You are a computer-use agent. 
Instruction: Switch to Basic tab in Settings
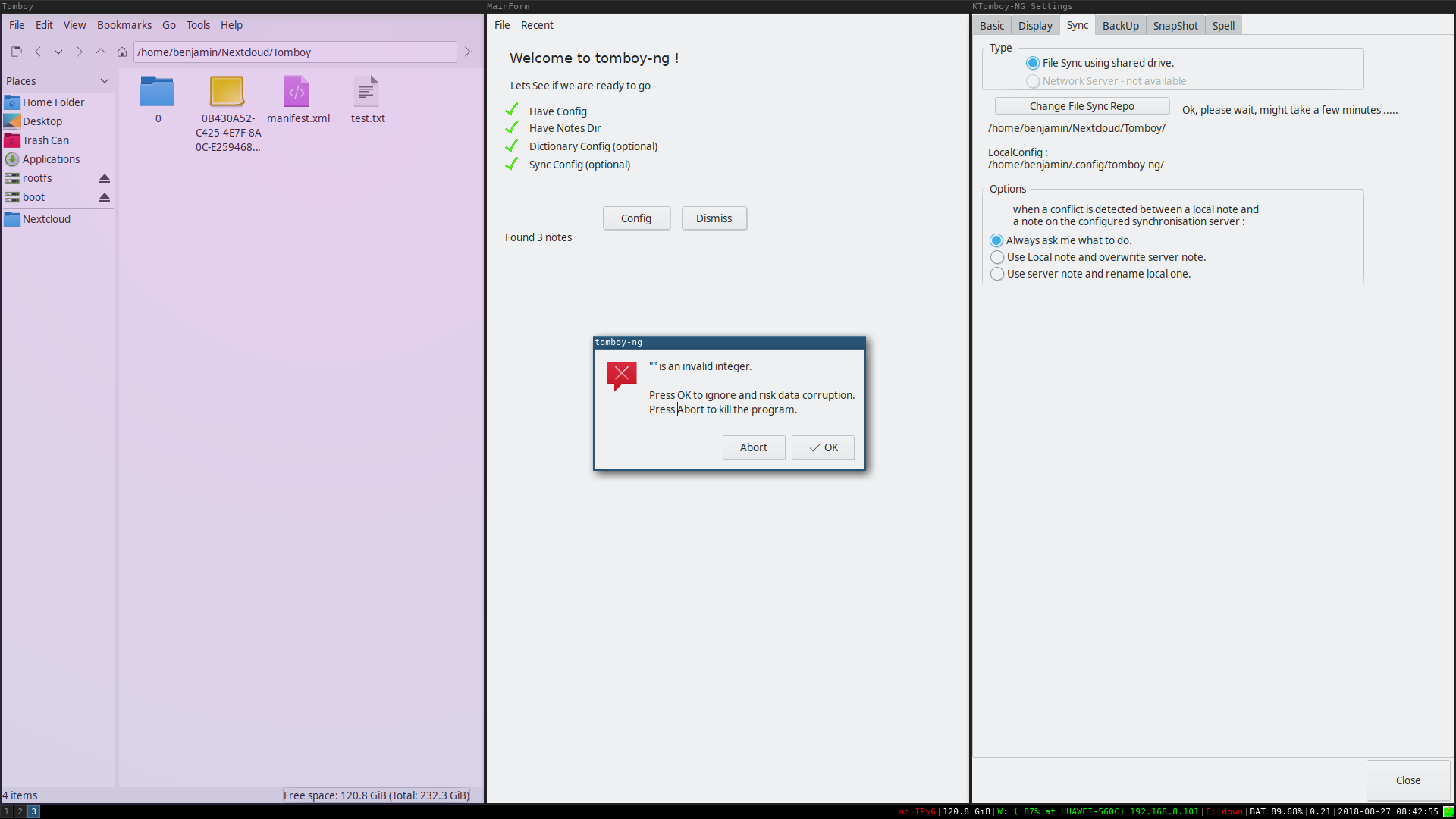tap(992, 26)
